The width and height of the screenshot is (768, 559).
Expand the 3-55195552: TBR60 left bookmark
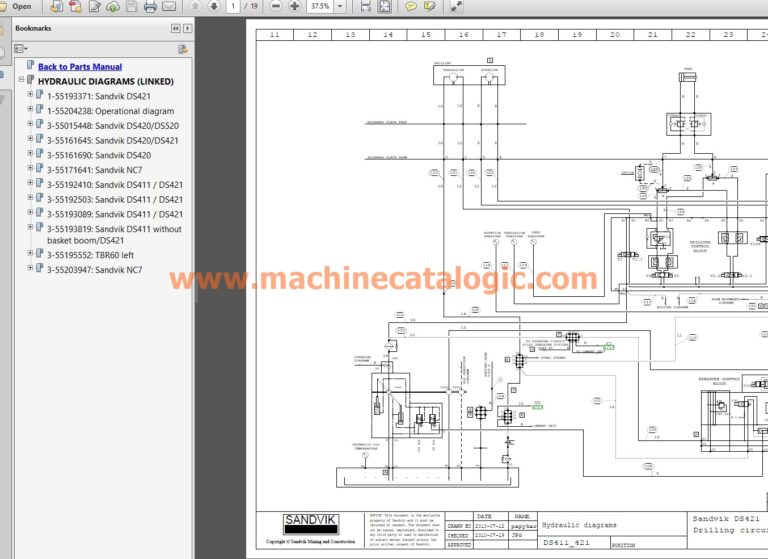coord(30,255)
